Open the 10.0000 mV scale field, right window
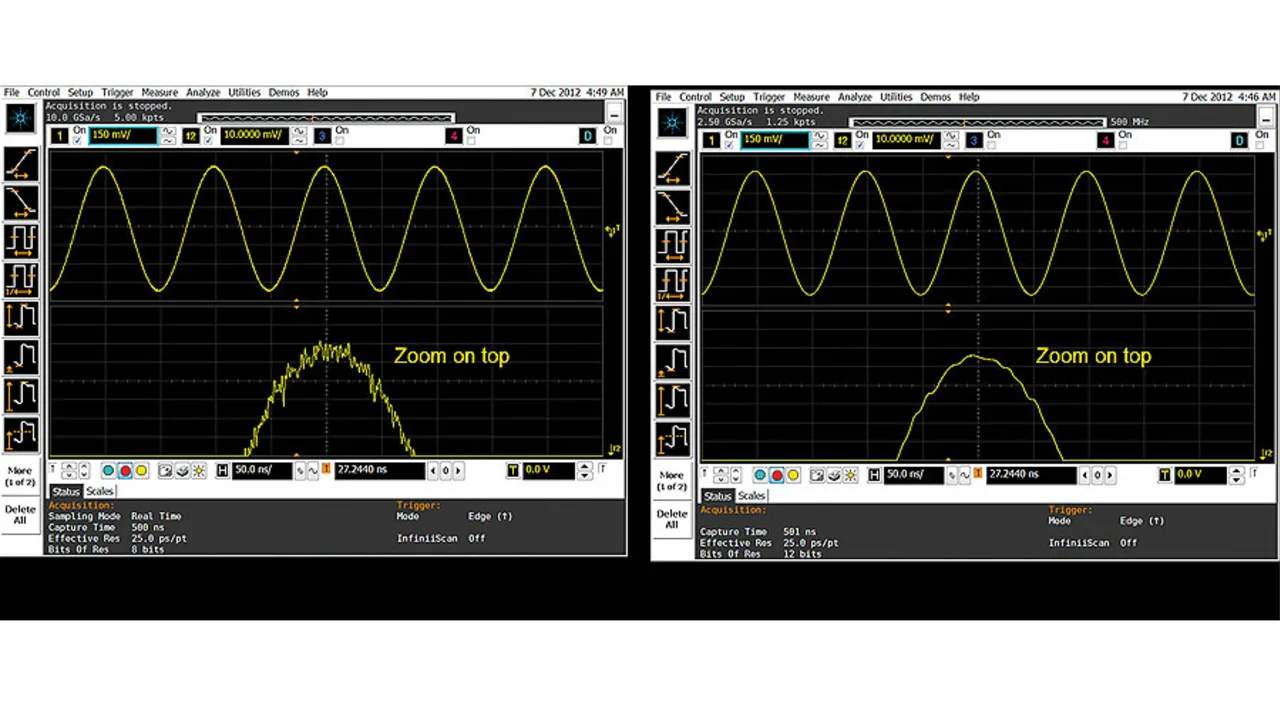 pos(907,141)
